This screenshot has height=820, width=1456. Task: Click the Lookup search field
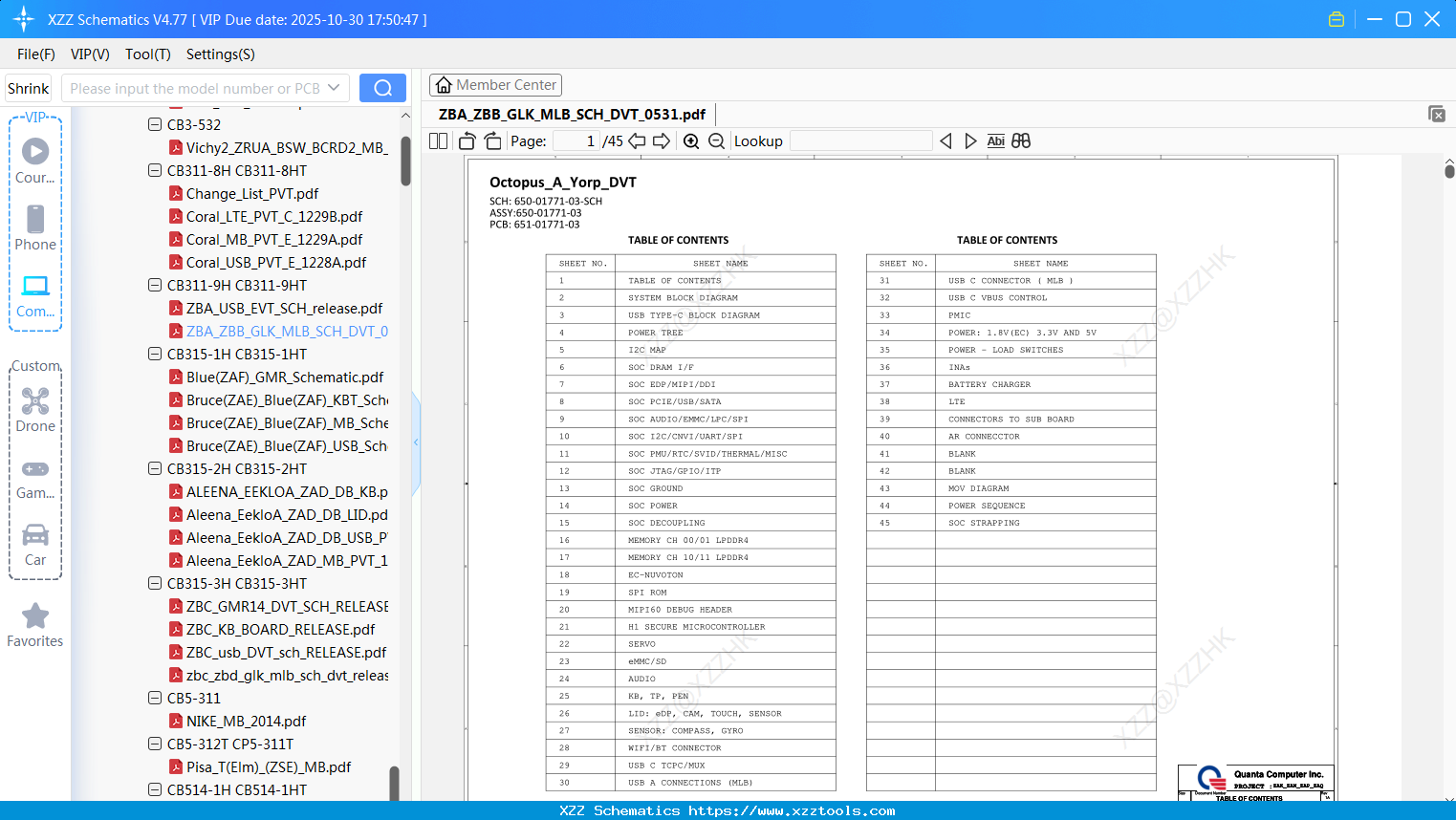861,140
